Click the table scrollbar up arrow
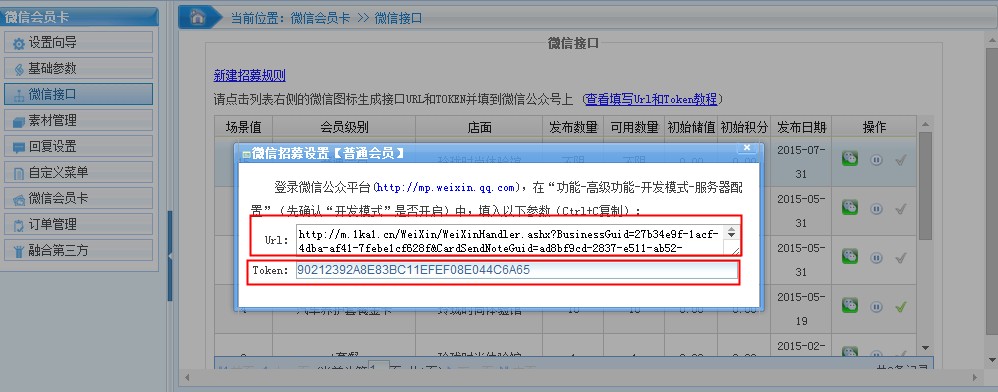Viewport: 998px width, 392px height. pos(925,125)
